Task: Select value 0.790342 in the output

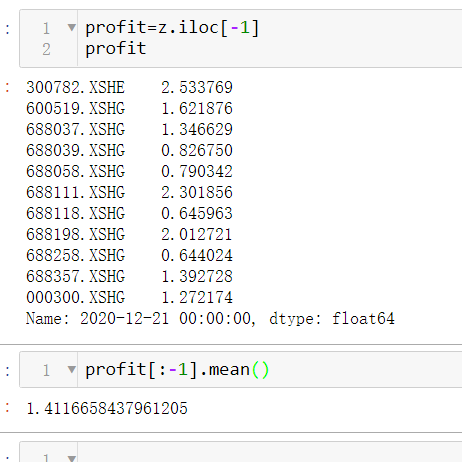Action: pyautogui.click(x=197, y=172)
